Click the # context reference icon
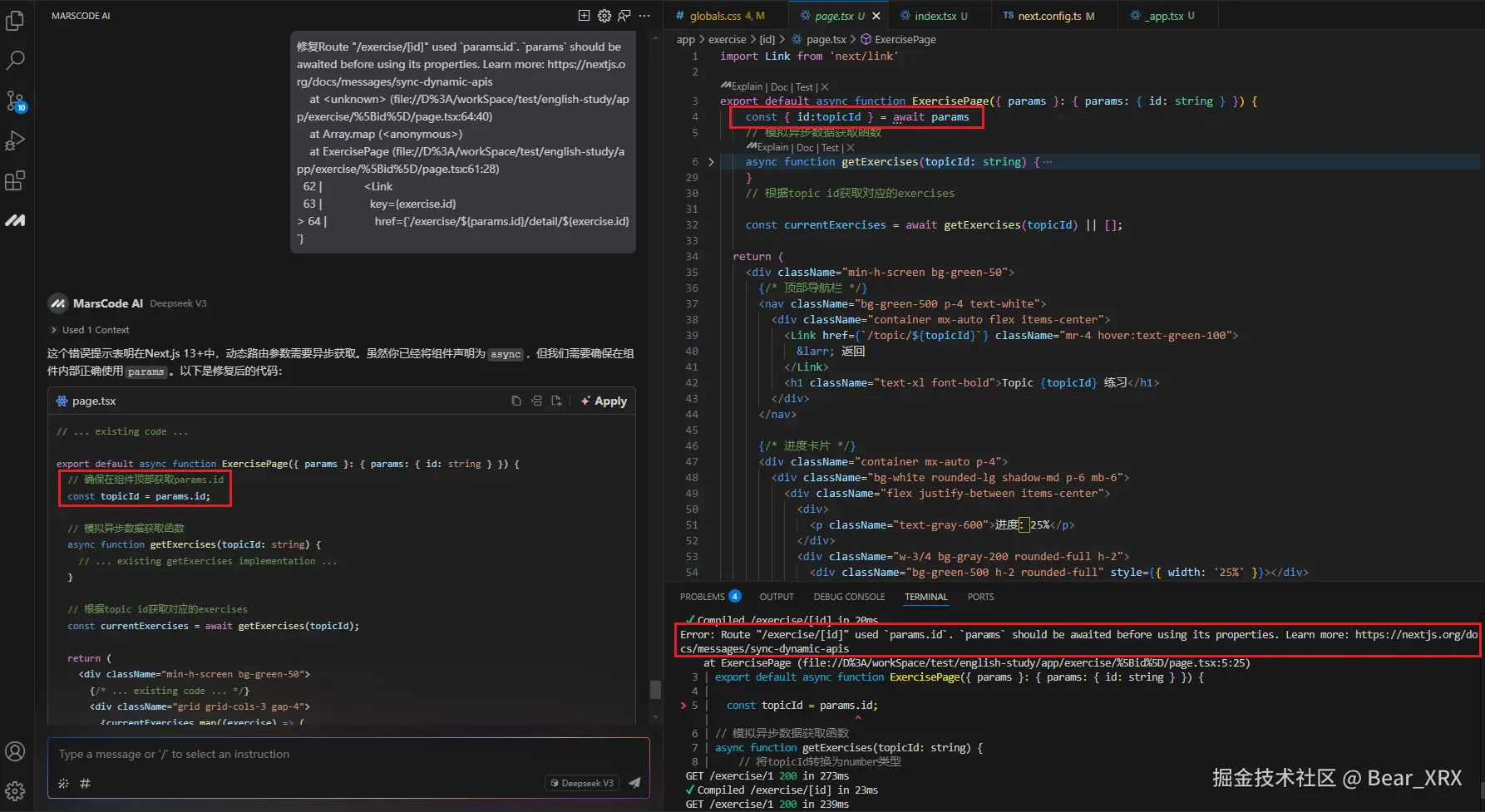 tap(85, 783)
